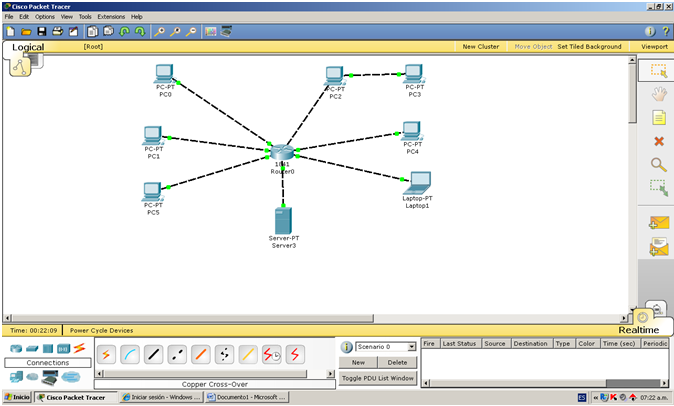Open the Extensions menu

click(x=111, y=17)
